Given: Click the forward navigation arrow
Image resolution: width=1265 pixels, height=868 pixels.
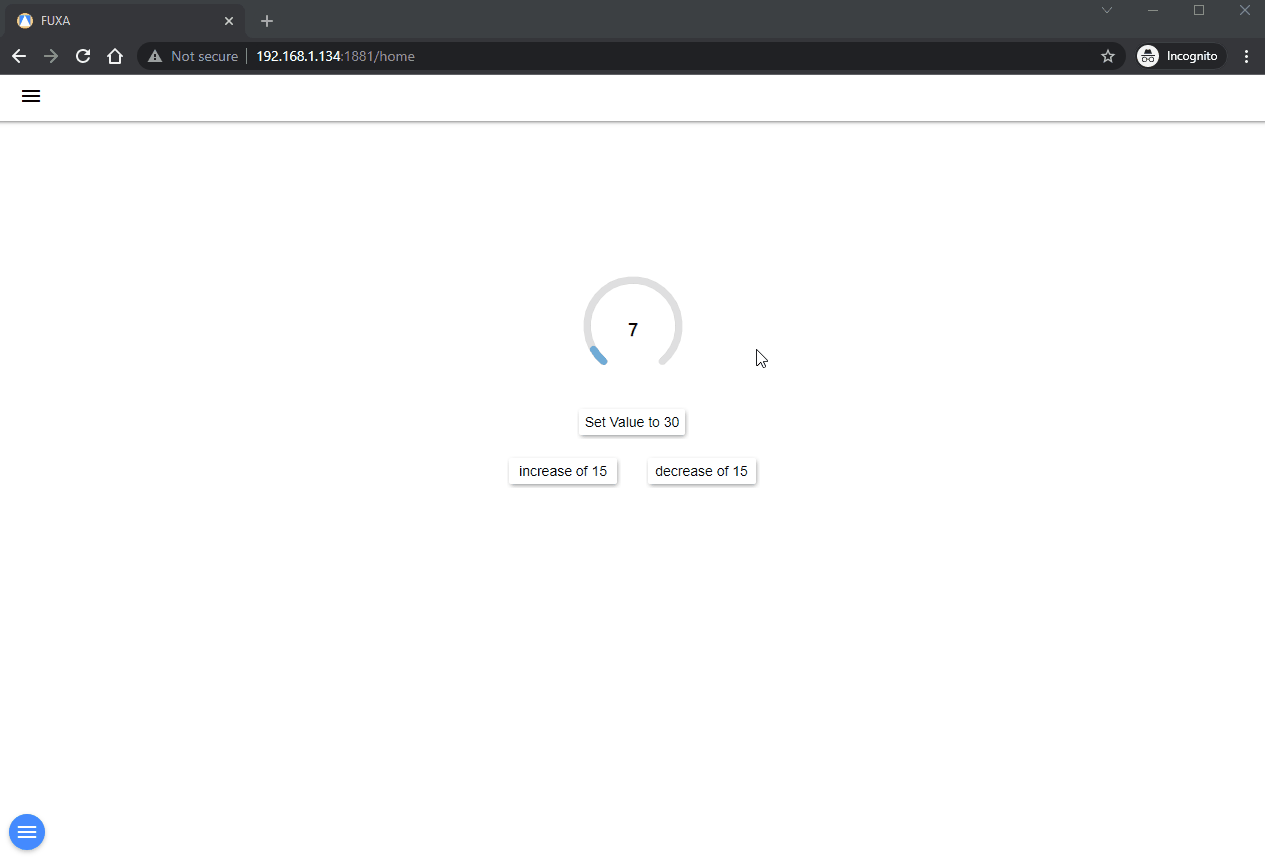Looking at the screenshot, I should pos(51,56).
